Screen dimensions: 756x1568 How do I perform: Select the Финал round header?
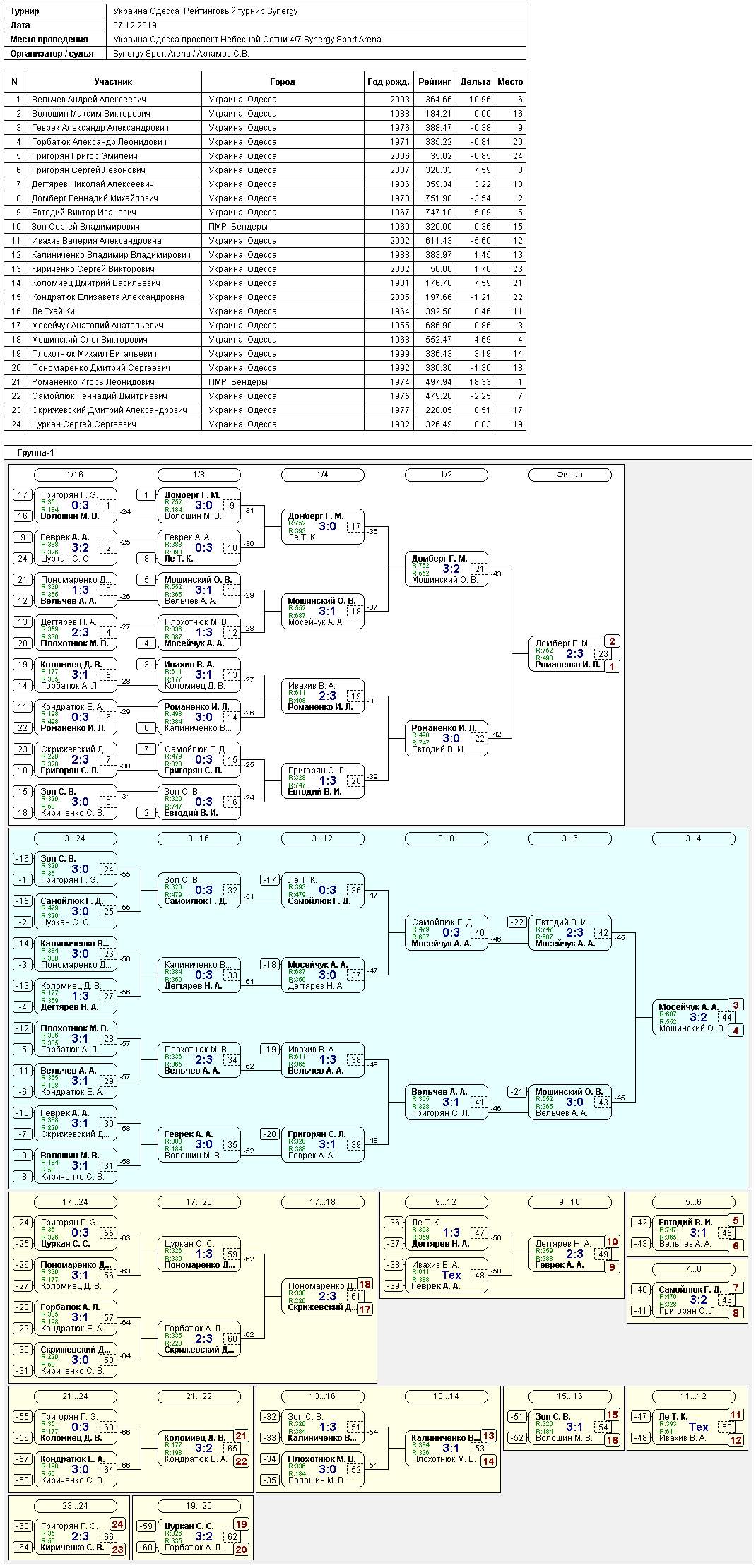point(569,475)
